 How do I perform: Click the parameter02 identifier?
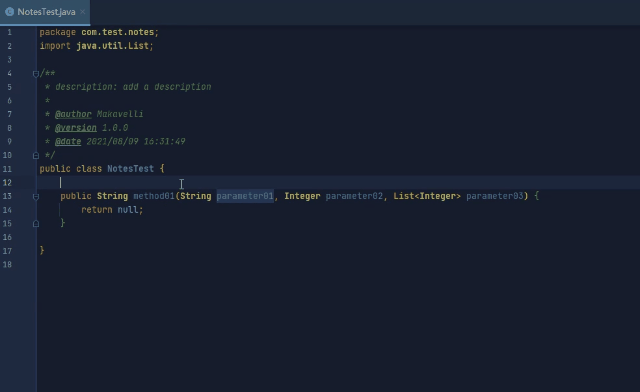pyautogui.click(x=354, y=196)
